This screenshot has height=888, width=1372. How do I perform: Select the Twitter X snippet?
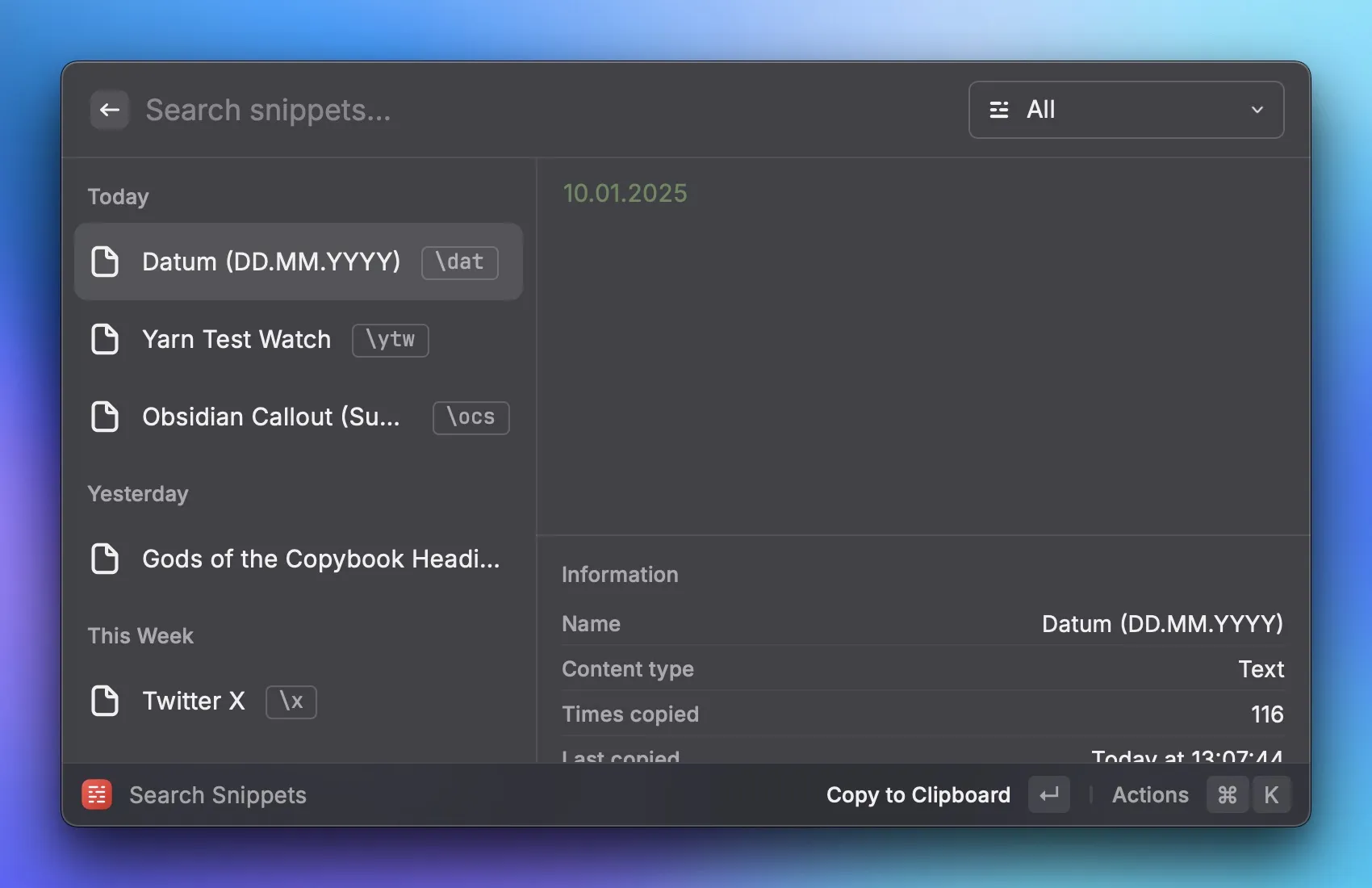click(x=194, y=701)
